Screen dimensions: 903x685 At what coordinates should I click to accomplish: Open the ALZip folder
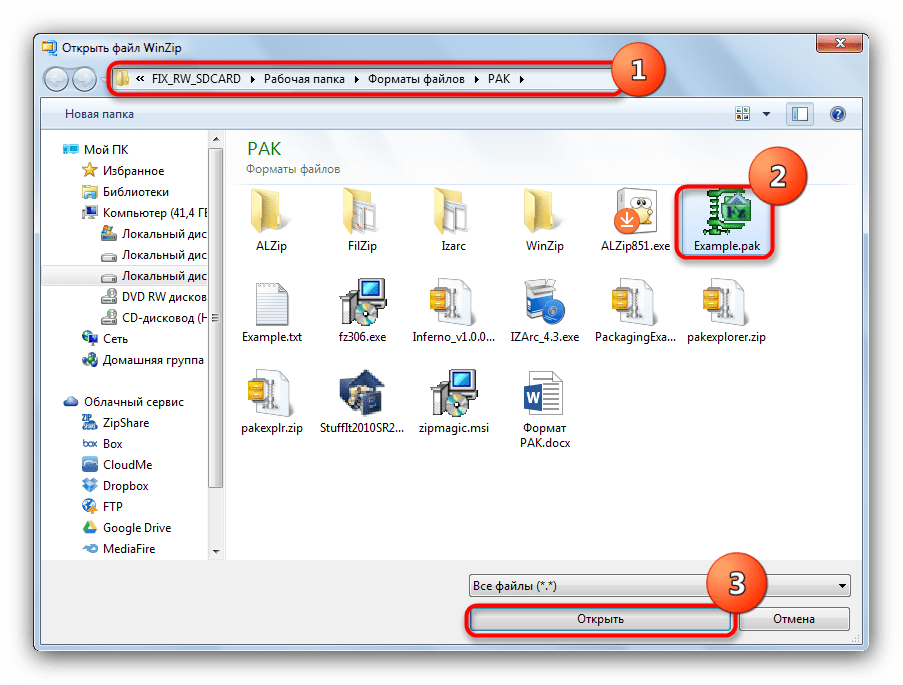pos(271,221)
